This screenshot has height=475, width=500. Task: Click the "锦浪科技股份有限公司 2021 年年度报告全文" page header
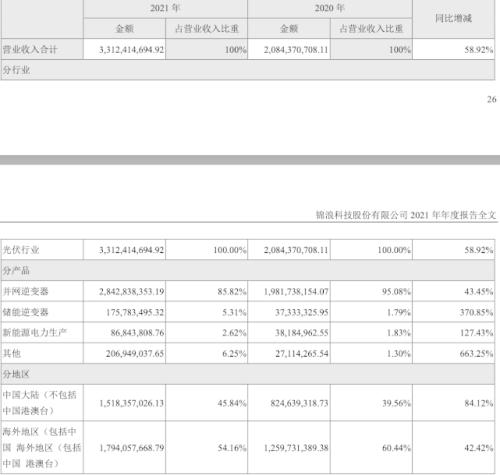coord(406,215)
